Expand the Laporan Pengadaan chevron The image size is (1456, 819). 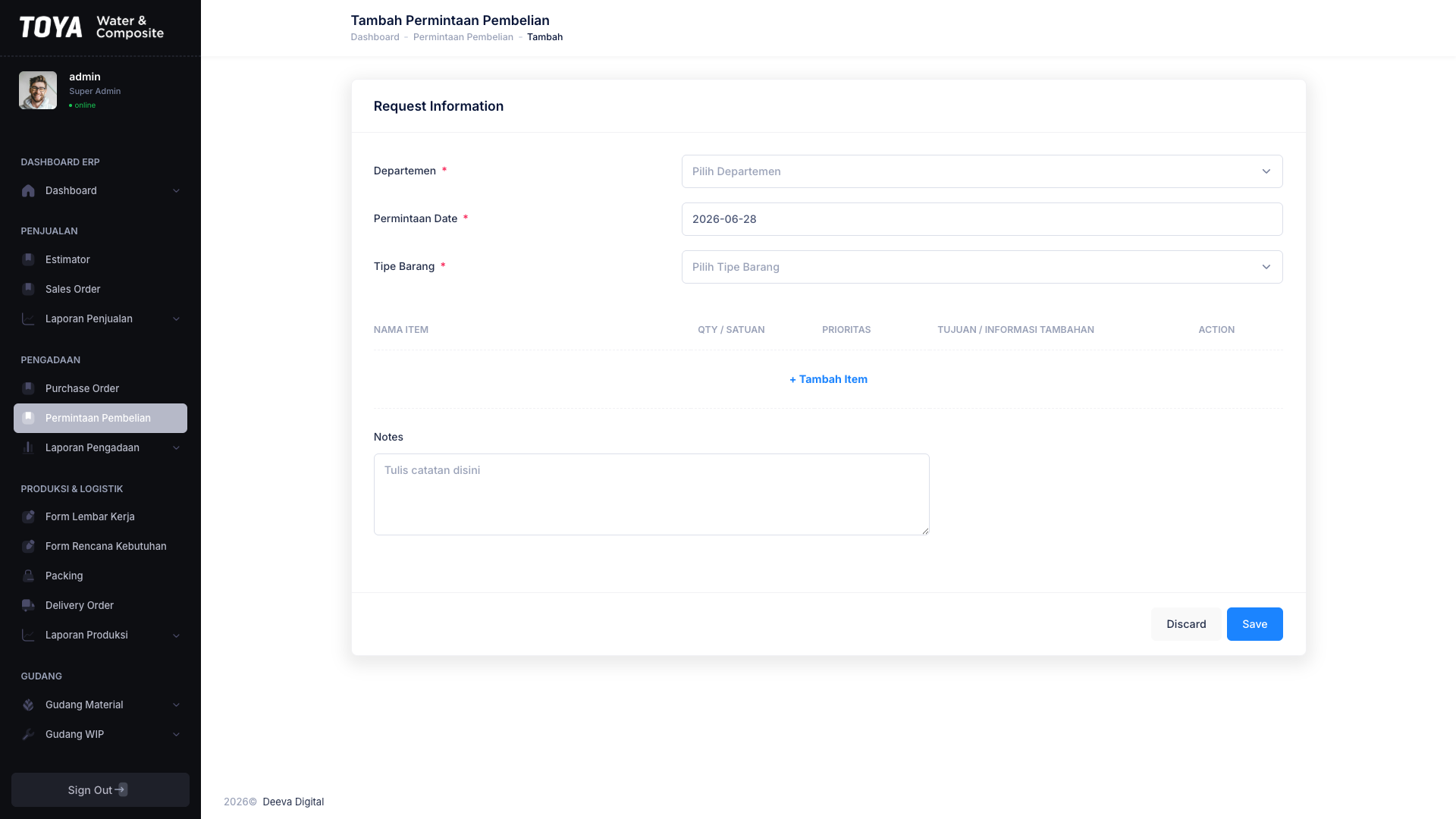(176, 447)
